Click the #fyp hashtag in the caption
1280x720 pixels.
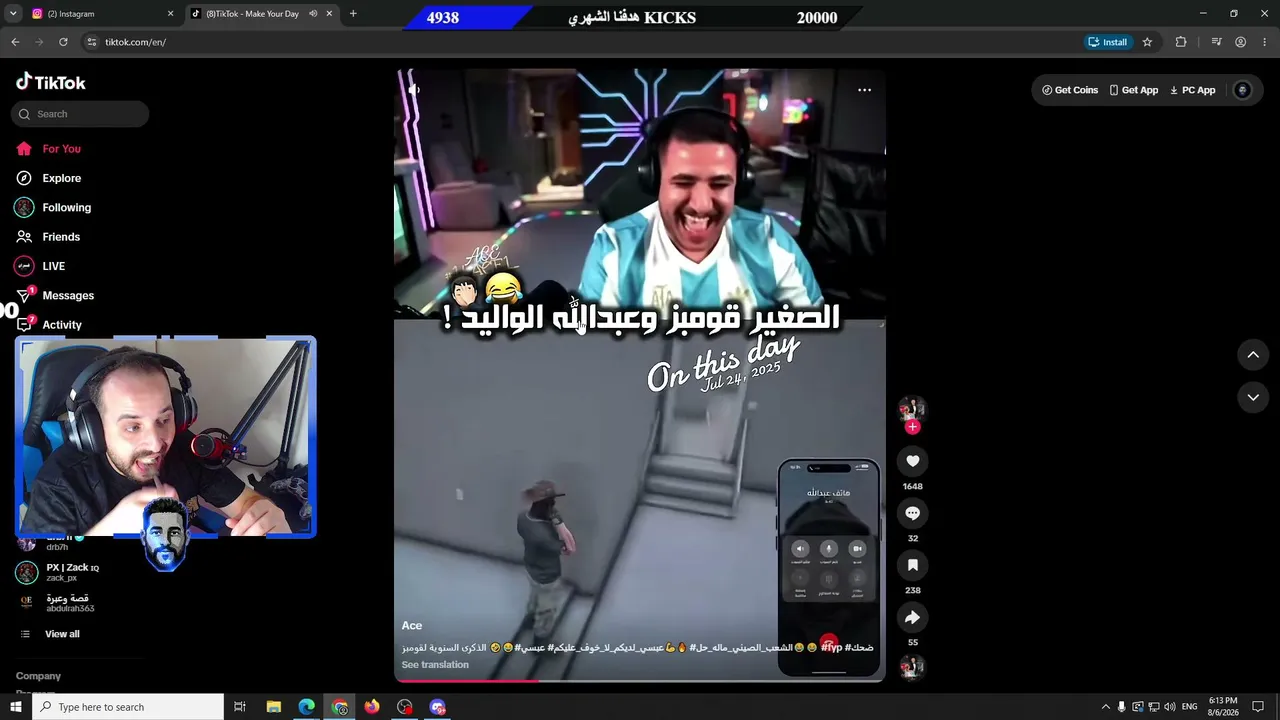click(831, 648)
